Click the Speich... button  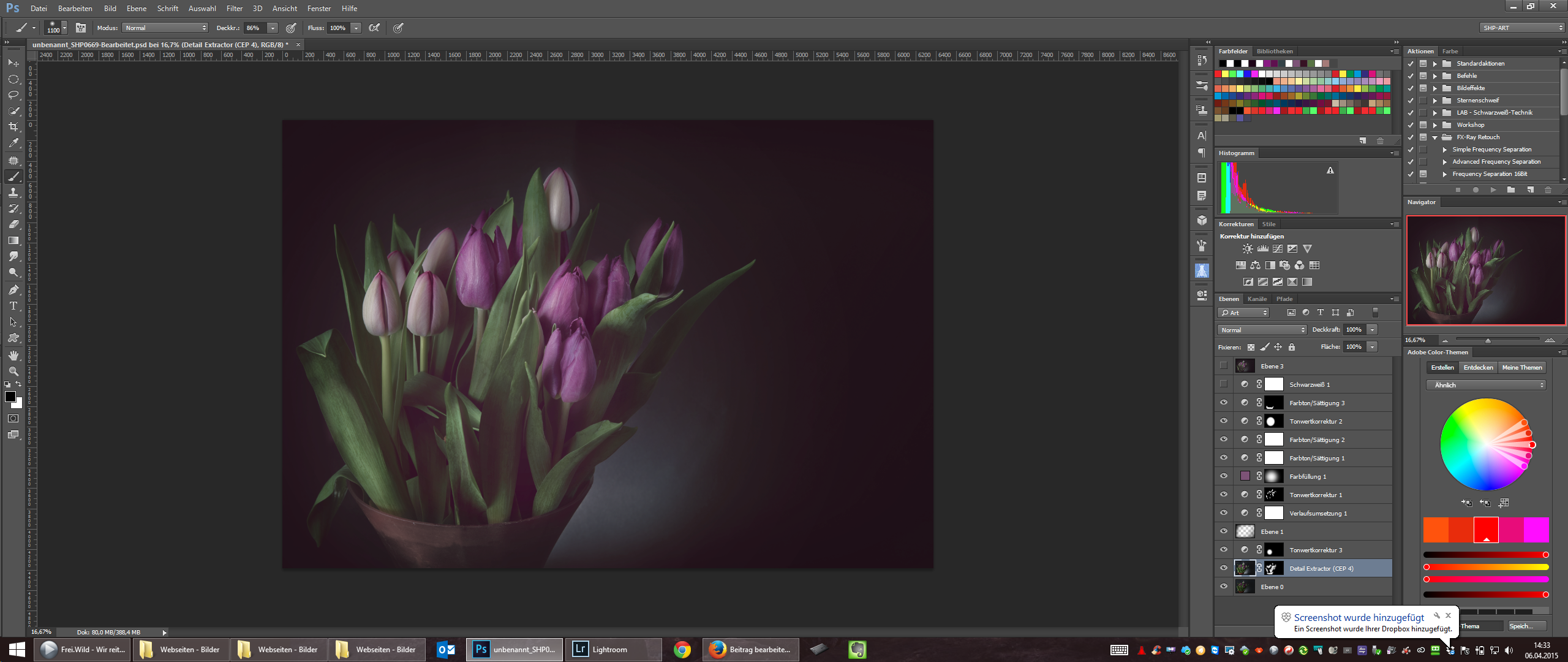point(1526,626)
